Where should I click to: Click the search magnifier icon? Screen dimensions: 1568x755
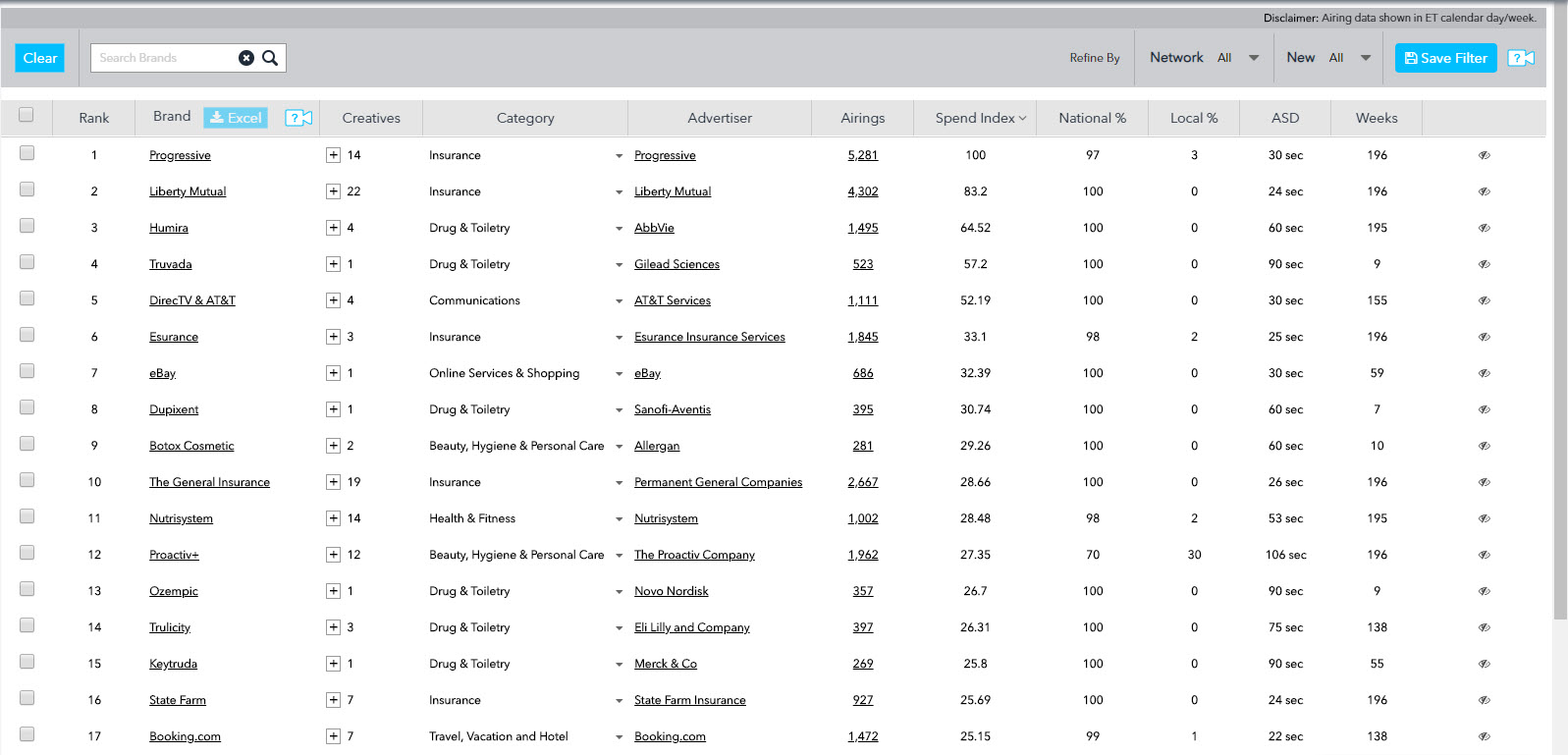coord(270,58)
